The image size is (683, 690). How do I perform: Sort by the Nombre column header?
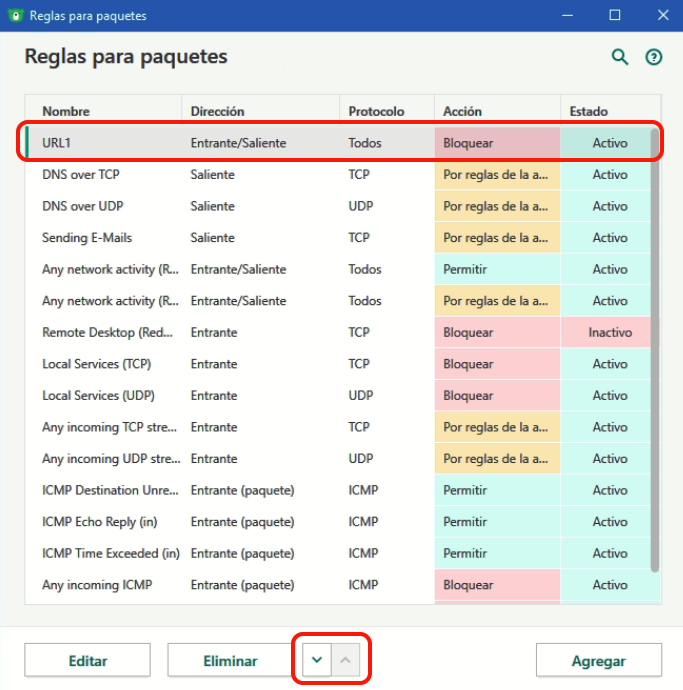[x=66, y=111]
